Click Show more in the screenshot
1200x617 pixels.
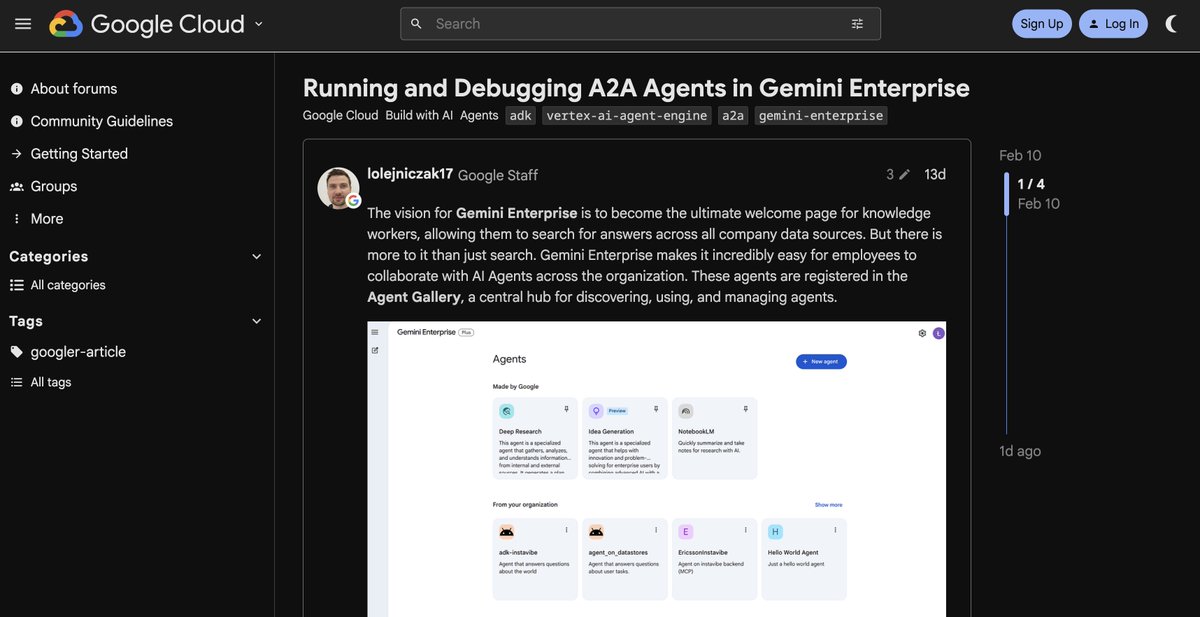828,505
